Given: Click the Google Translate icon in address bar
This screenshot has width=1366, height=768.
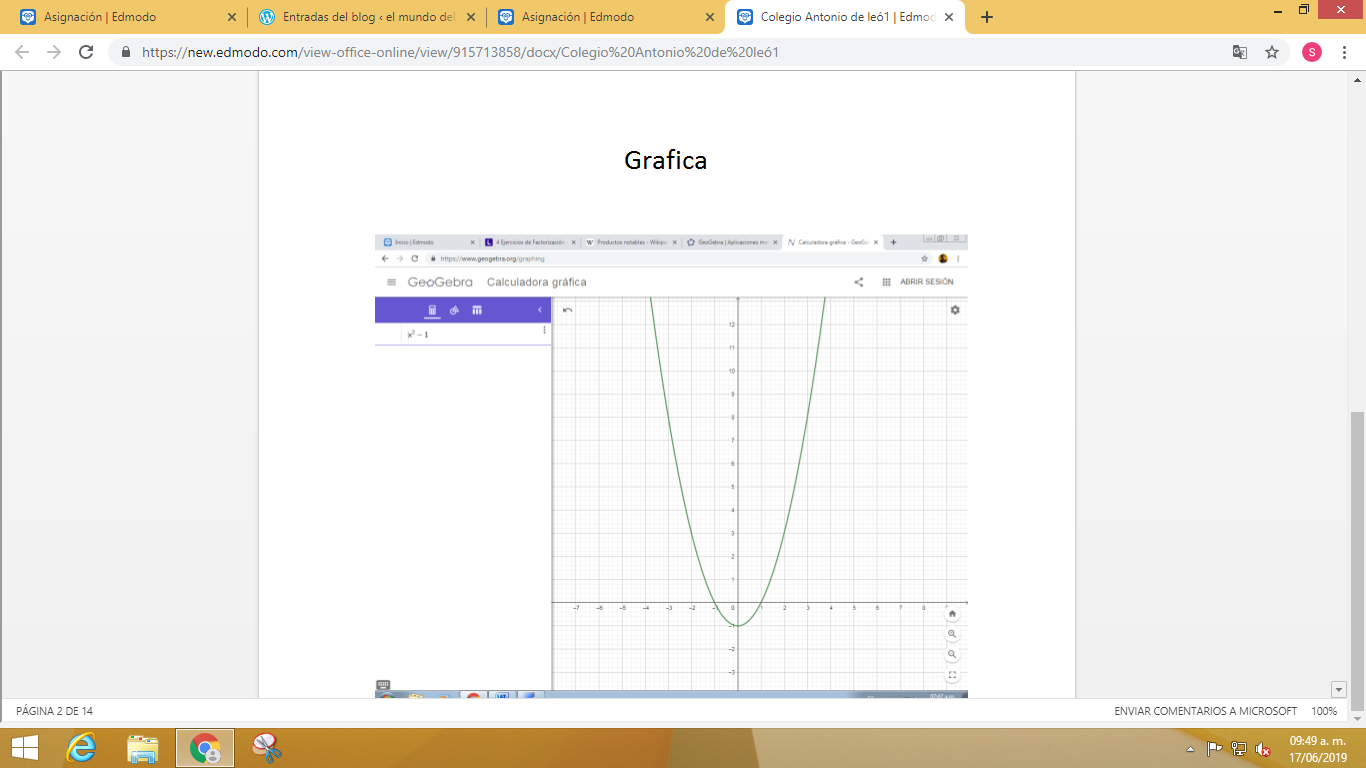Looking at the screenshot, I should click(x=1239, y=52).
